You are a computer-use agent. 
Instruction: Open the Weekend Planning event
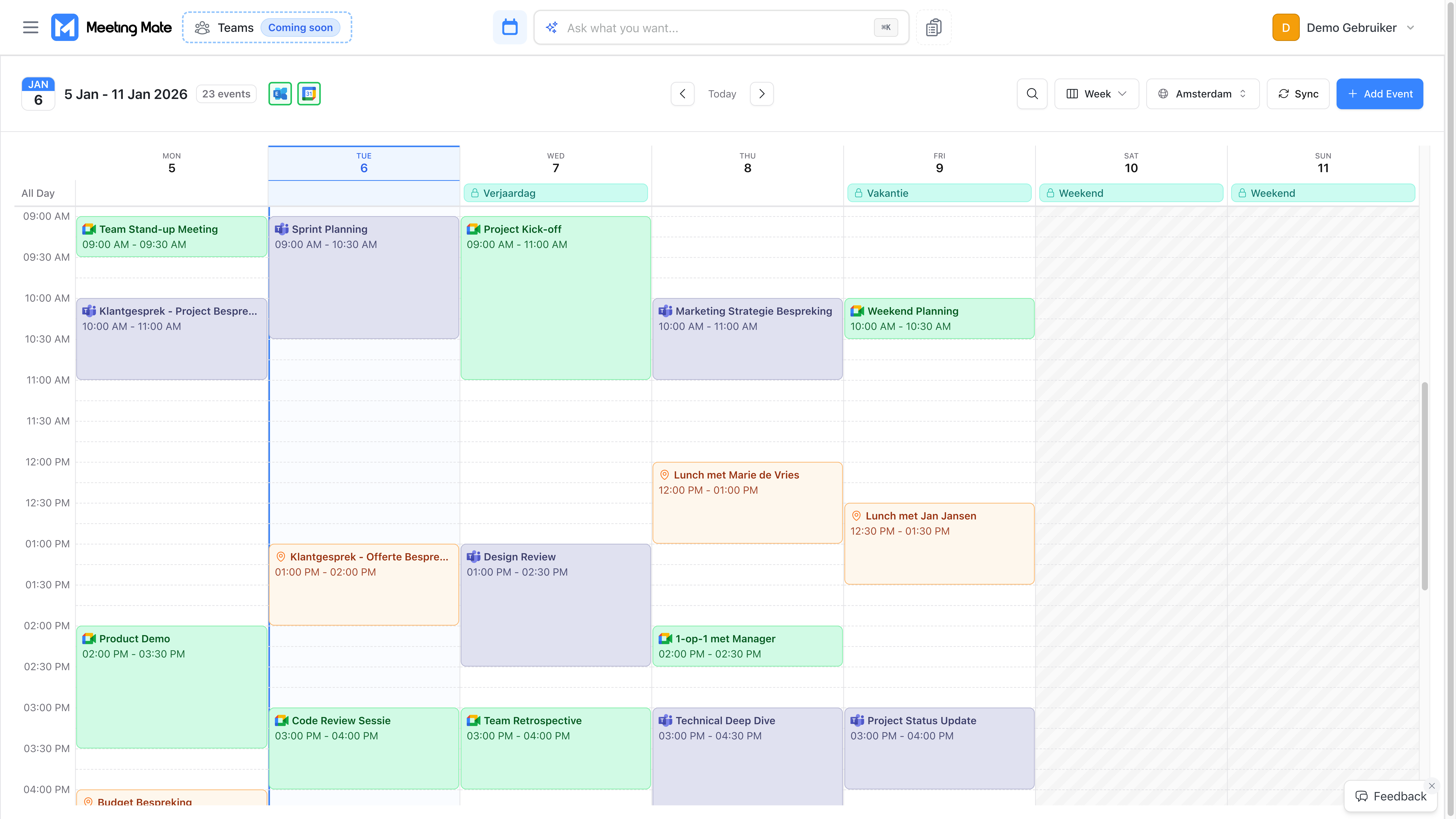point(939,319)
